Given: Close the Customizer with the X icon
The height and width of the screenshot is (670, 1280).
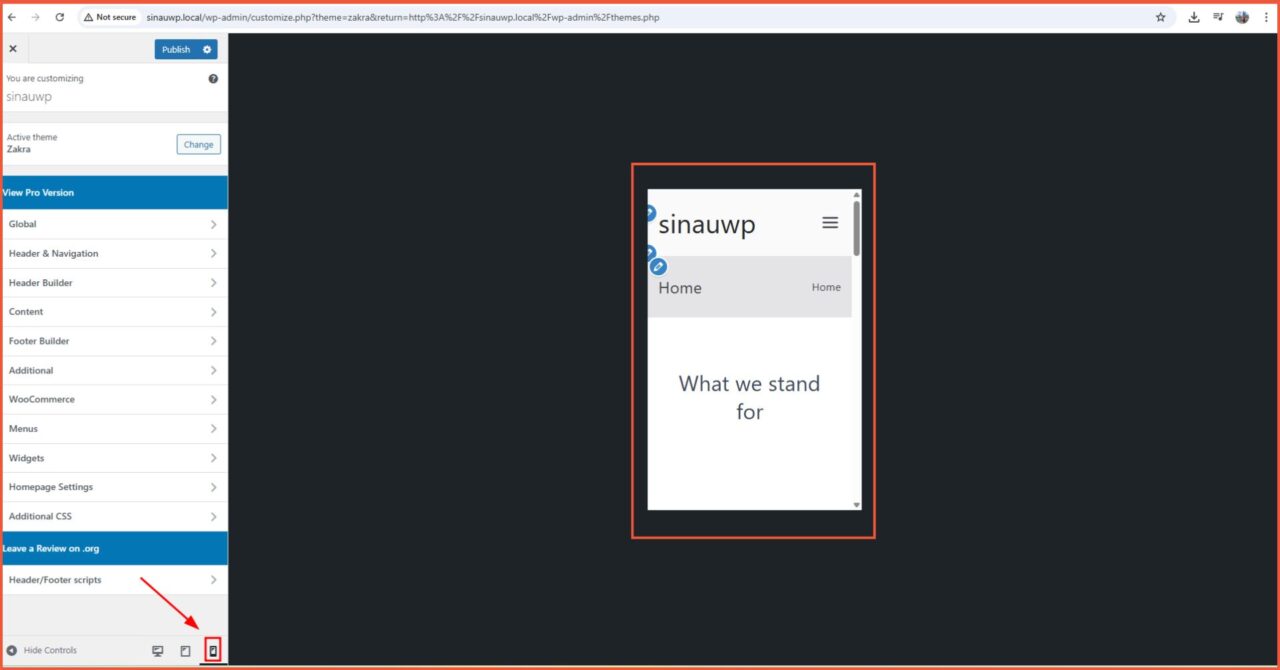Looking at the screenshot, I should click(13, 49).
